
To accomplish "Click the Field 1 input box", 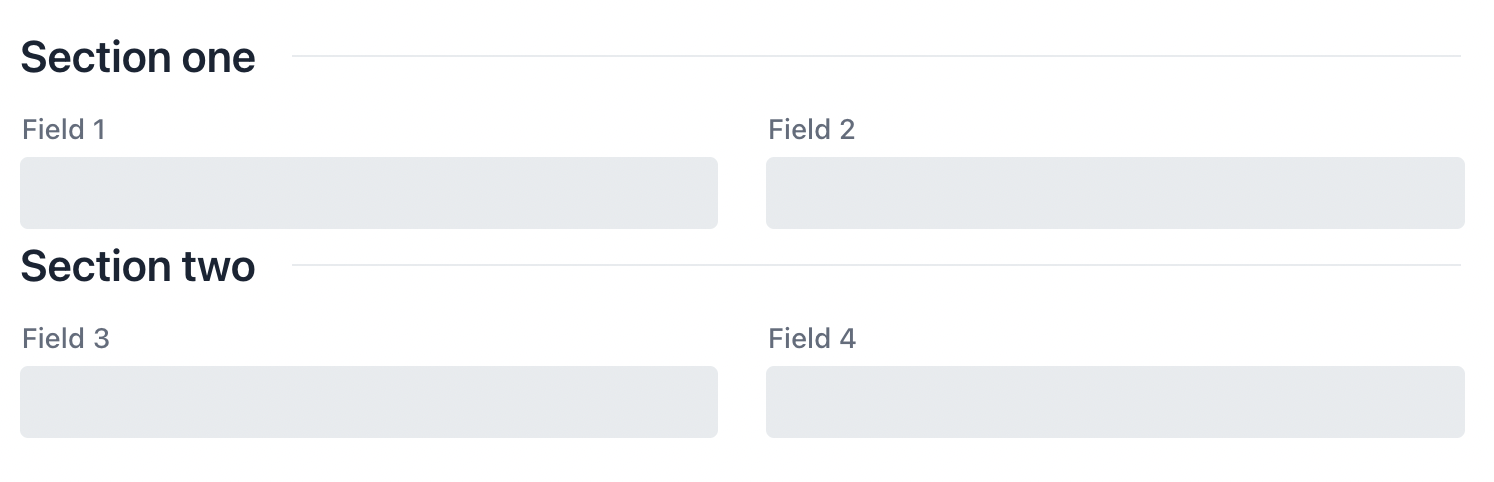I will [x=369, y=193].
